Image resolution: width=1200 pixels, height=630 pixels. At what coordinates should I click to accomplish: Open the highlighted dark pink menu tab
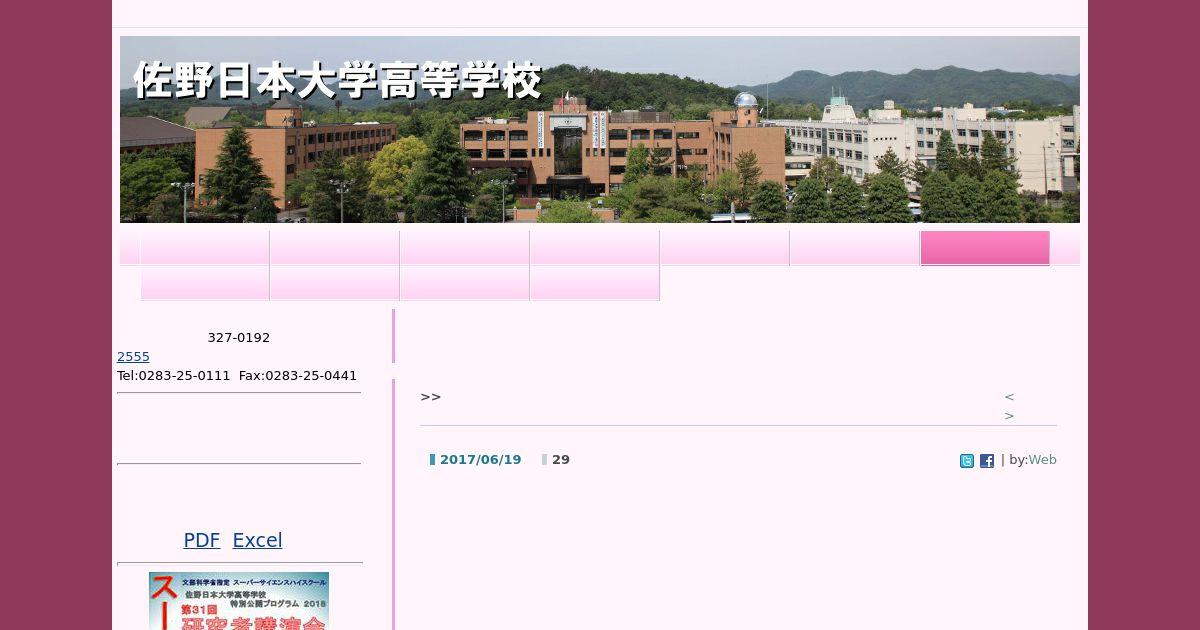(985, 248)
